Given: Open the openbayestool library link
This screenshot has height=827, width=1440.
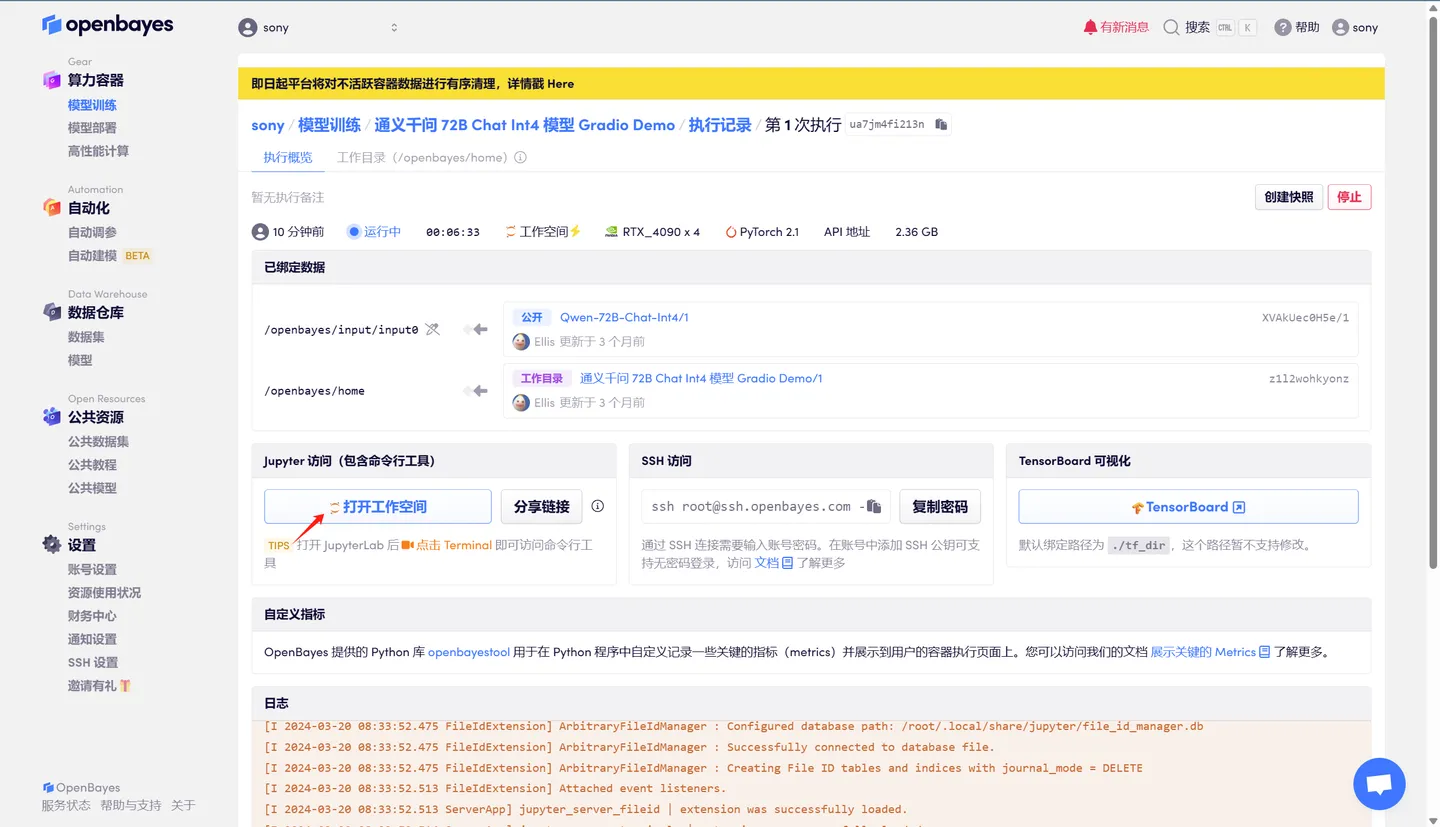Looking at the screenshot, I should [469, 652].
